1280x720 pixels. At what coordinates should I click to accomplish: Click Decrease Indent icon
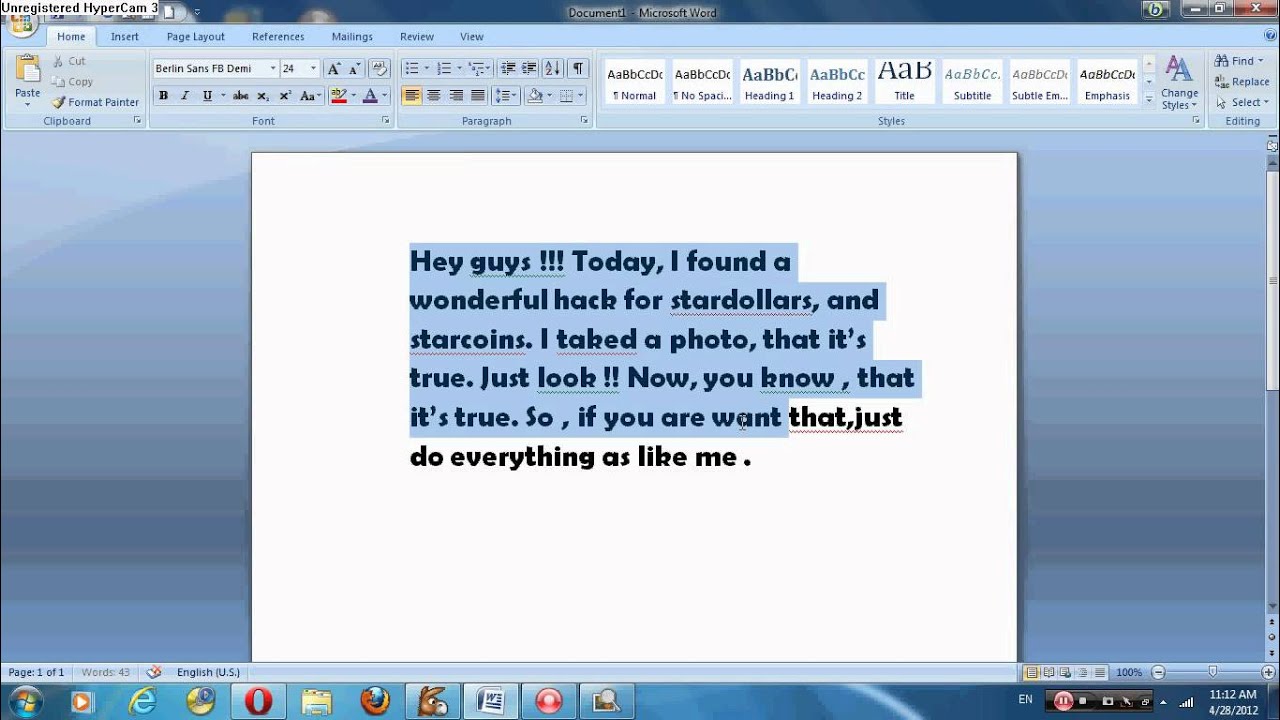pos(508,68)
